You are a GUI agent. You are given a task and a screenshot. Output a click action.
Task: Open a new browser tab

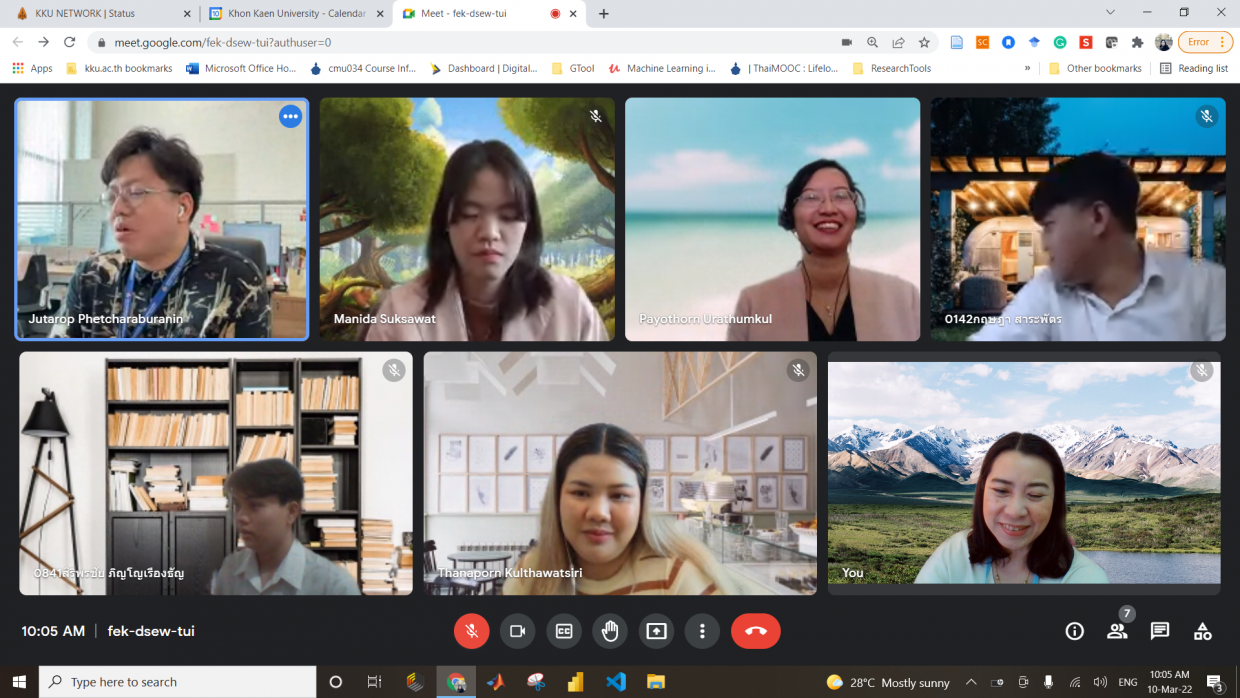(x=604, y=14)
